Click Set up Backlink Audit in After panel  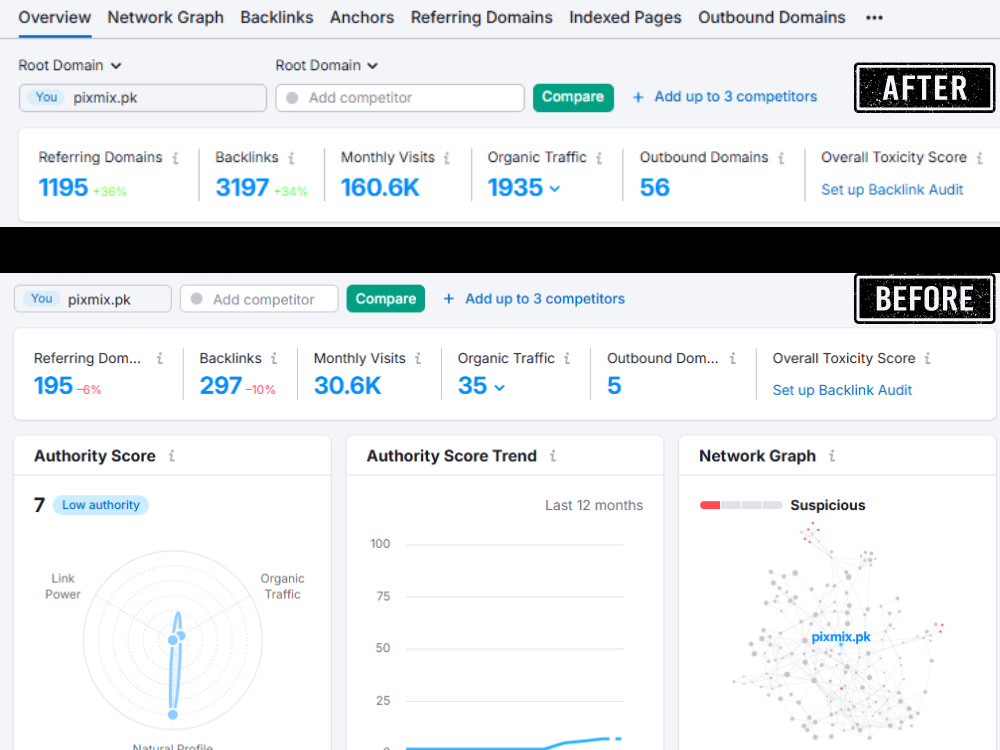(892, 189)
